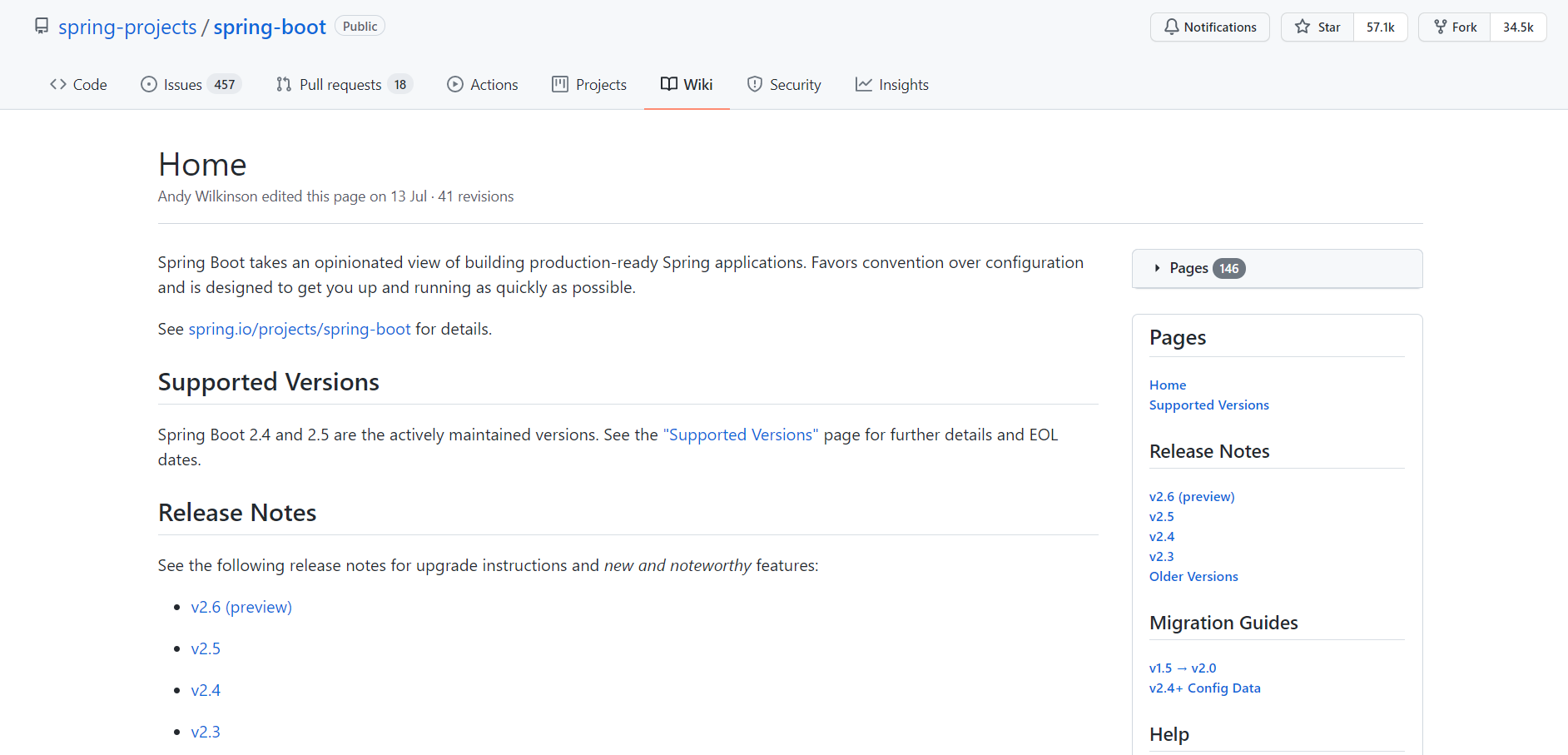The height and width of the screenshot is (755, 1568).
Task: Open the Issues tab
Action: point(191,84)
